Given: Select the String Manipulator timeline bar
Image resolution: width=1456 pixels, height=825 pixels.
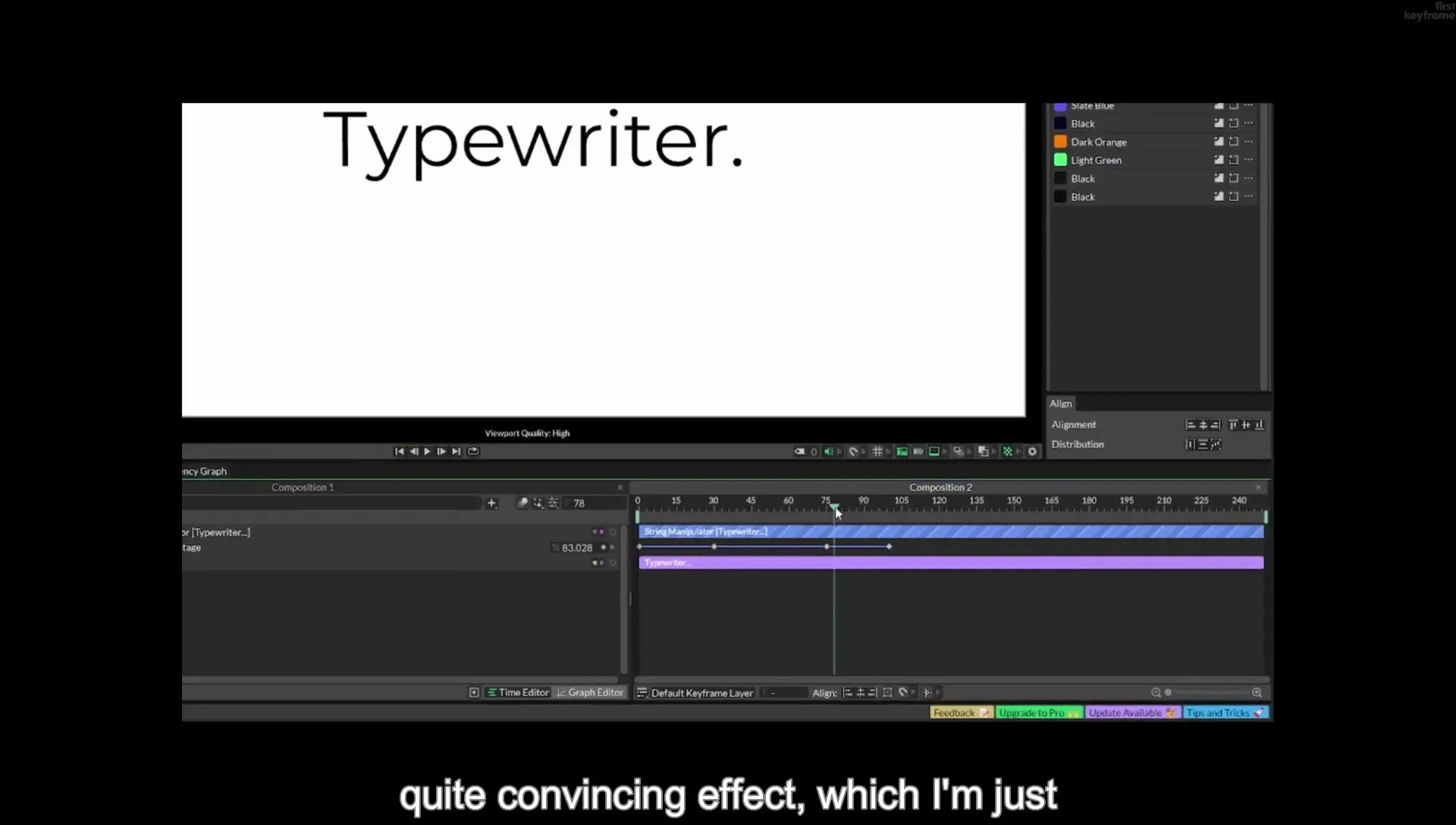Looking at the screenshot, I should point(951,532).
